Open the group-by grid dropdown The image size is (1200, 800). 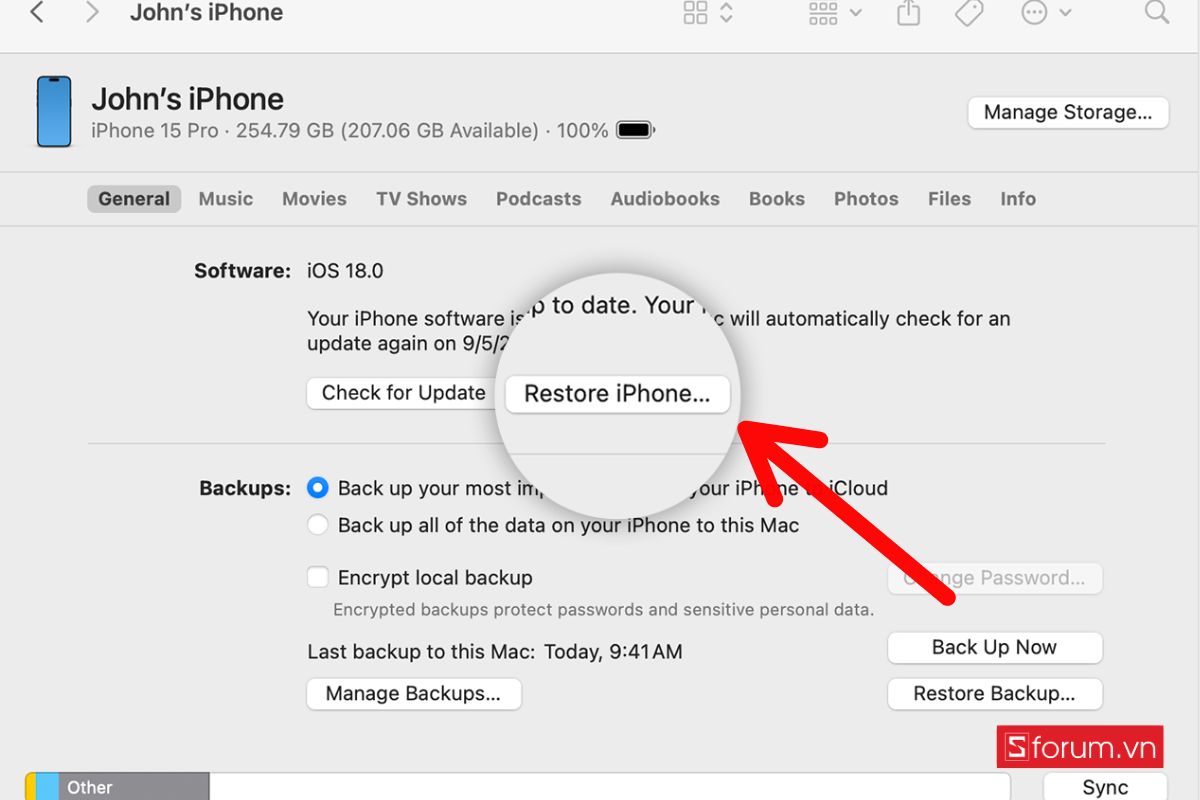click(834, 13)
